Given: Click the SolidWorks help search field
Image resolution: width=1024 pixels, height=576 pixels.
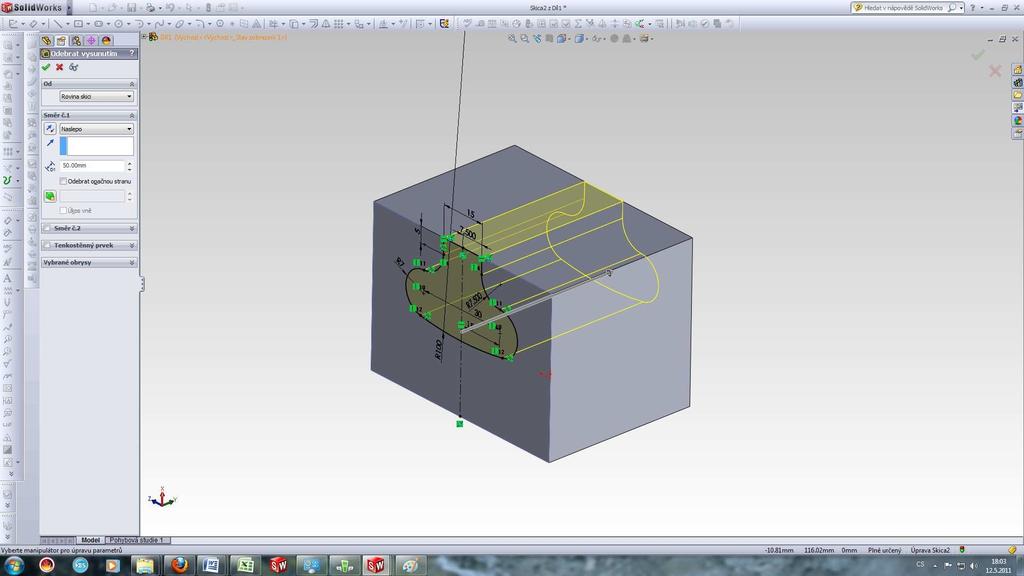Looking at the screenshot, I should (905, 8).
